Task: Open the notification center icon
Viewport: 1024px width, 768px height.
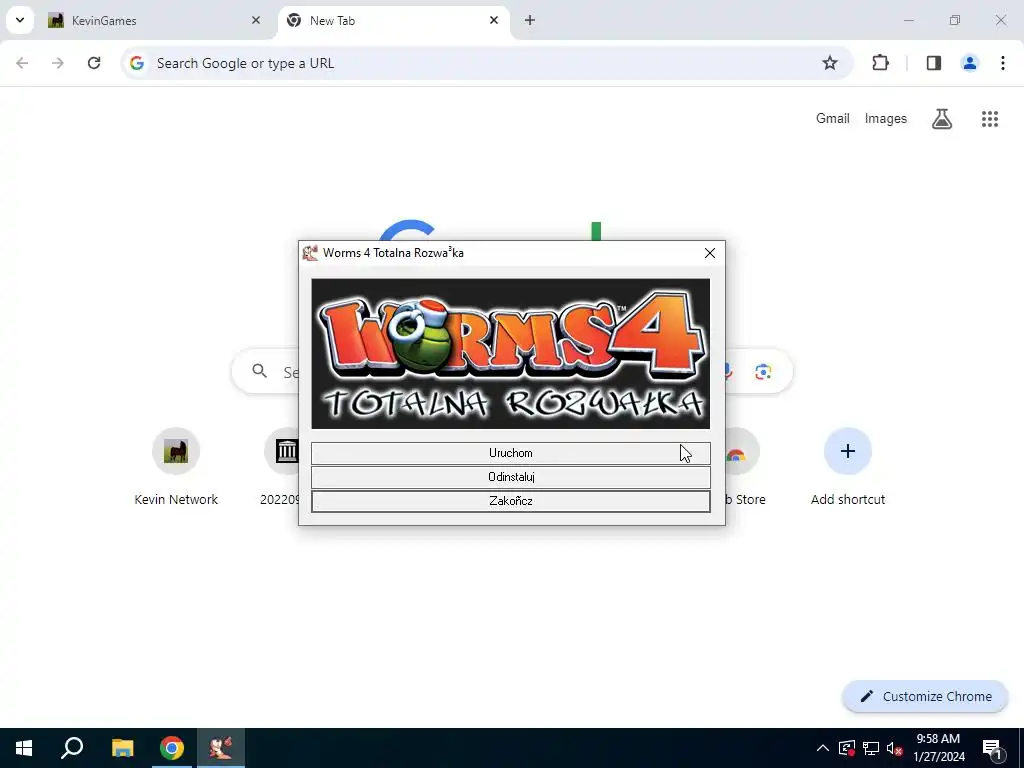Action: point(992,748)
